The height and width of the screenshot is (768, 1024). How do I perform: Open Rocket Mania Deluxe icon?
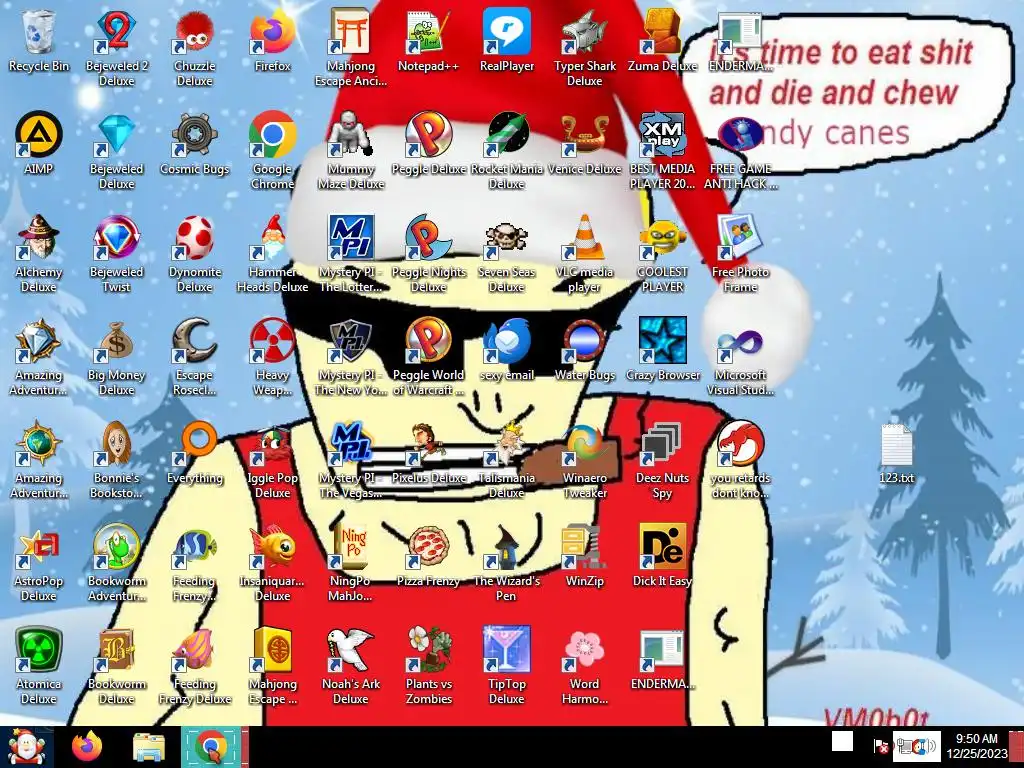tap(507, 150)
